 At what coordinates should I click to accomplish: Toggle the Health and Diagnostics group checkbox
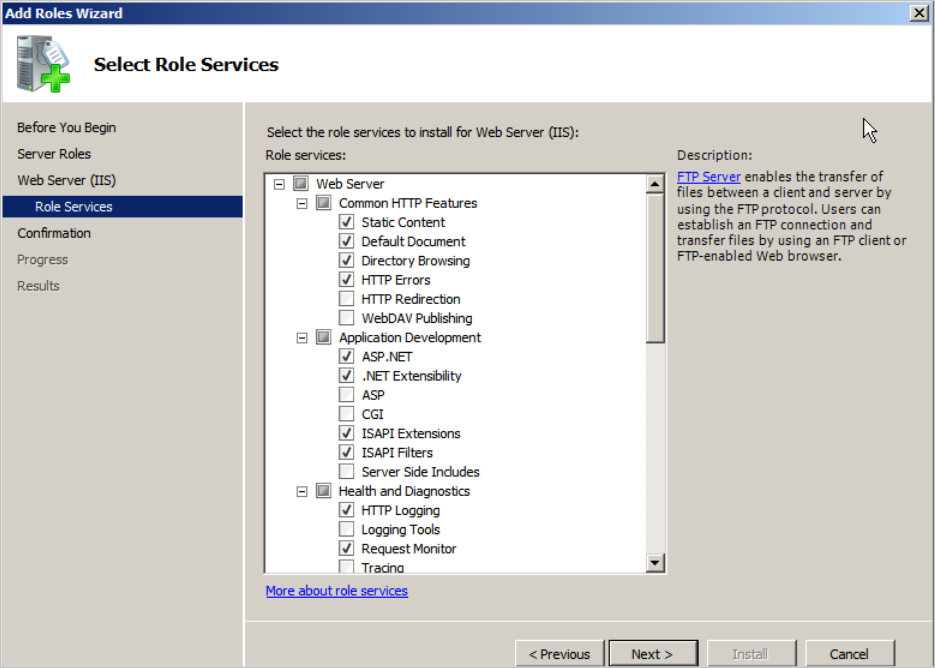pyautogui.click(x=323, y=491)
